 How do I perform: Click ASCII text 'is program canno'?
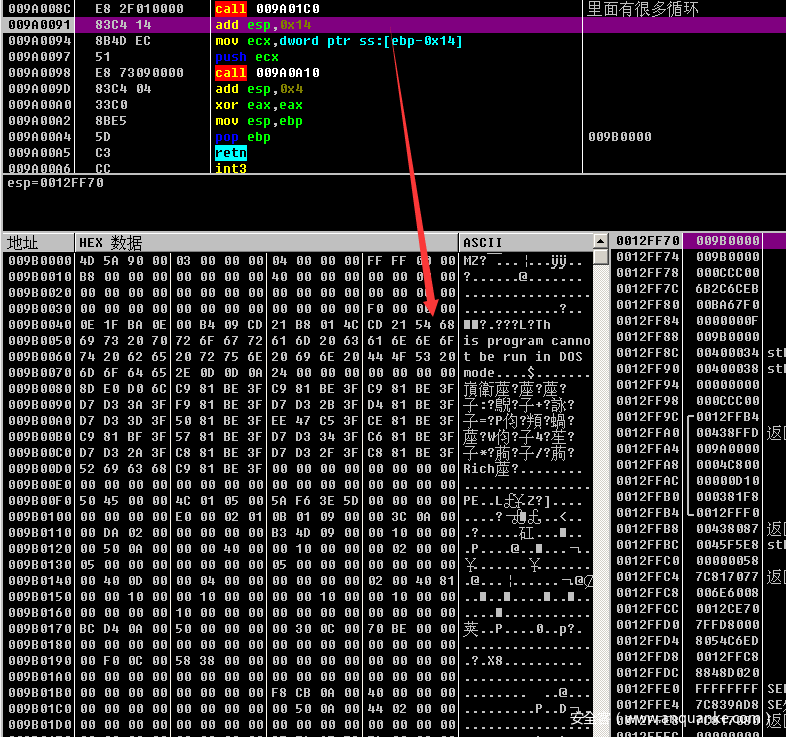[526, 340]
